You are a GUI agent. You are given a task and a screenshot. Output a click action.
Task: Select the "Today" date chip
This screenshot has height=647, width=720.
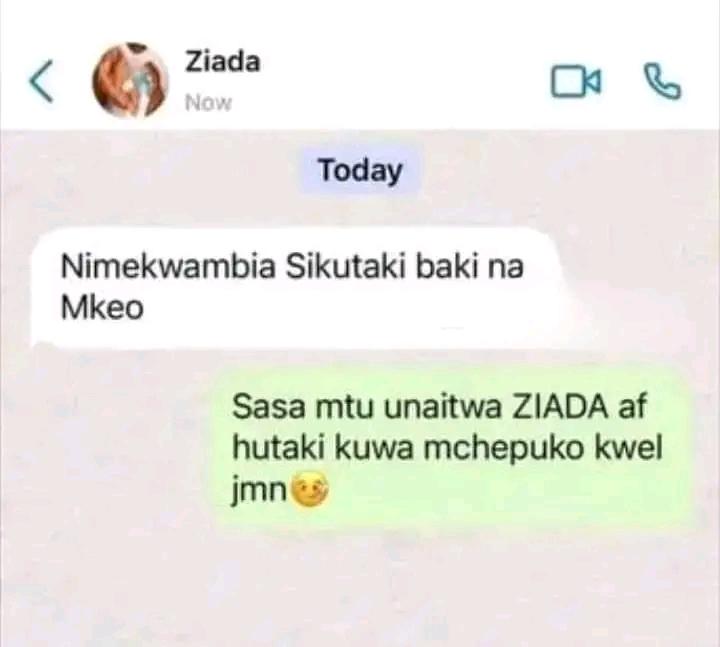point(360,171)
